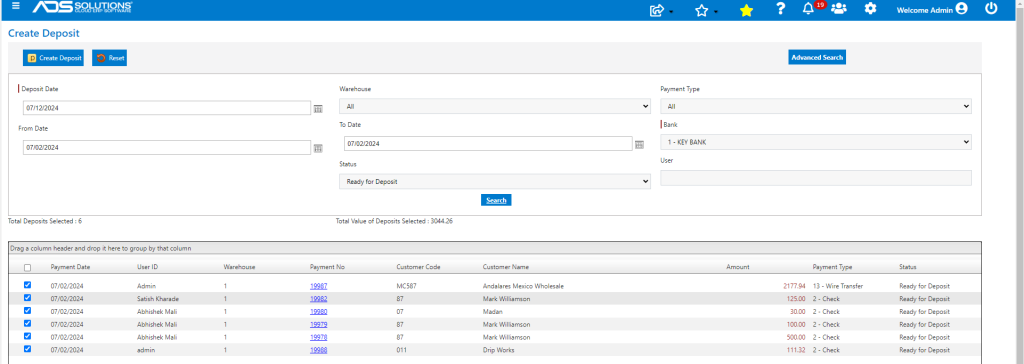The height and width of the screenshot is (364, 1024).
Task: Click the Advanced Search button
Action: pos(817,58)
